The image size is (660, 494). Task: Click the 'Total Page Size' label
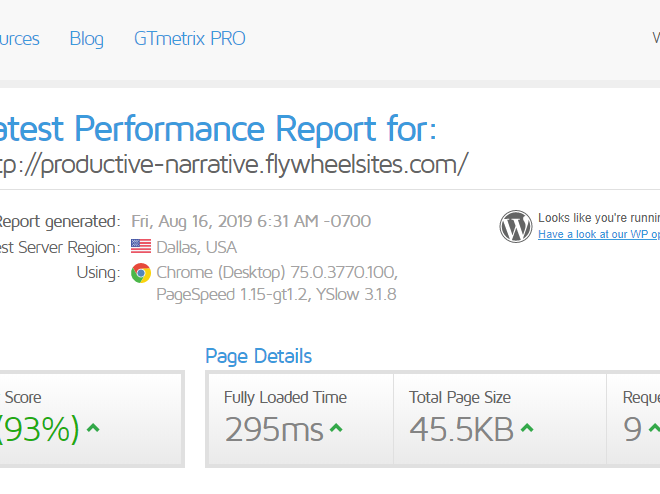(x=460, y=398)
